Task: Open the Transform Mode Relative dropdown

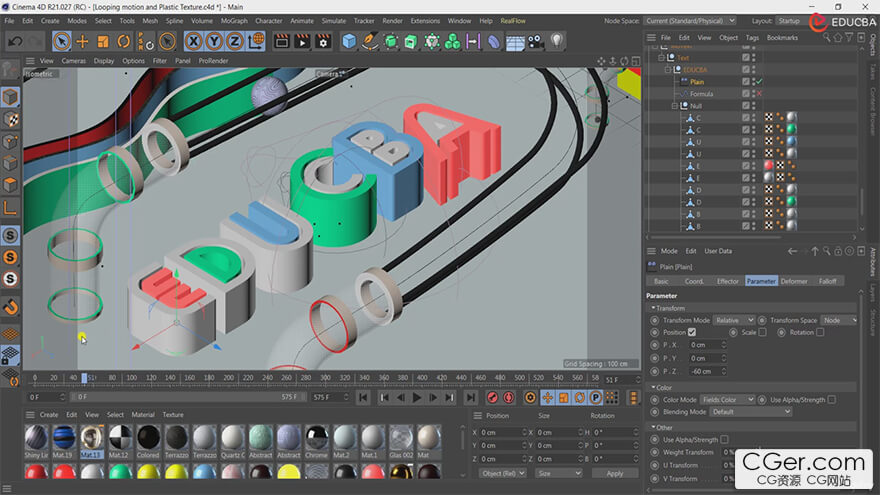Action: click(x=734, y=320)
